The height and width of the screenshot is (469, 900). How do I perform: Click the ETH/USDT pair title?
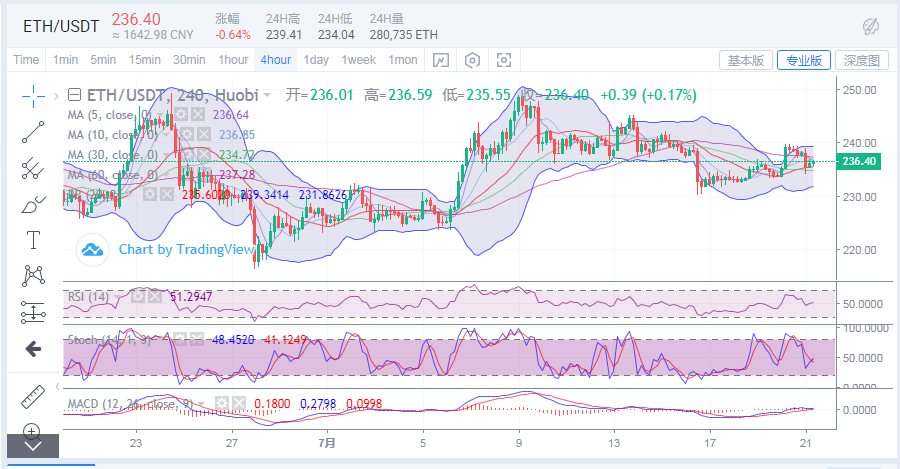61,26
